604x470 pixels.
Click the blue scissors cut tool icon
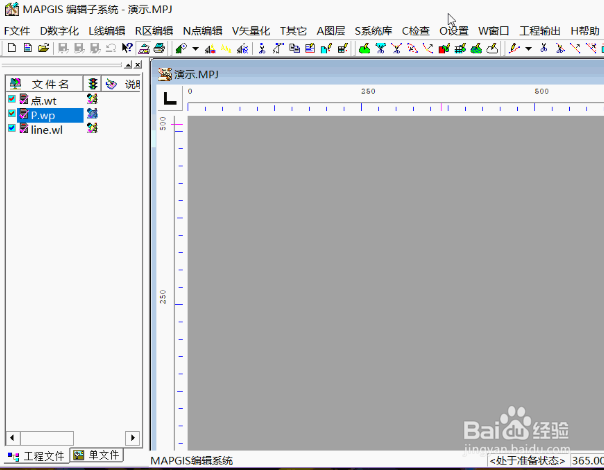pyautogui.click(x=262, y=49)
